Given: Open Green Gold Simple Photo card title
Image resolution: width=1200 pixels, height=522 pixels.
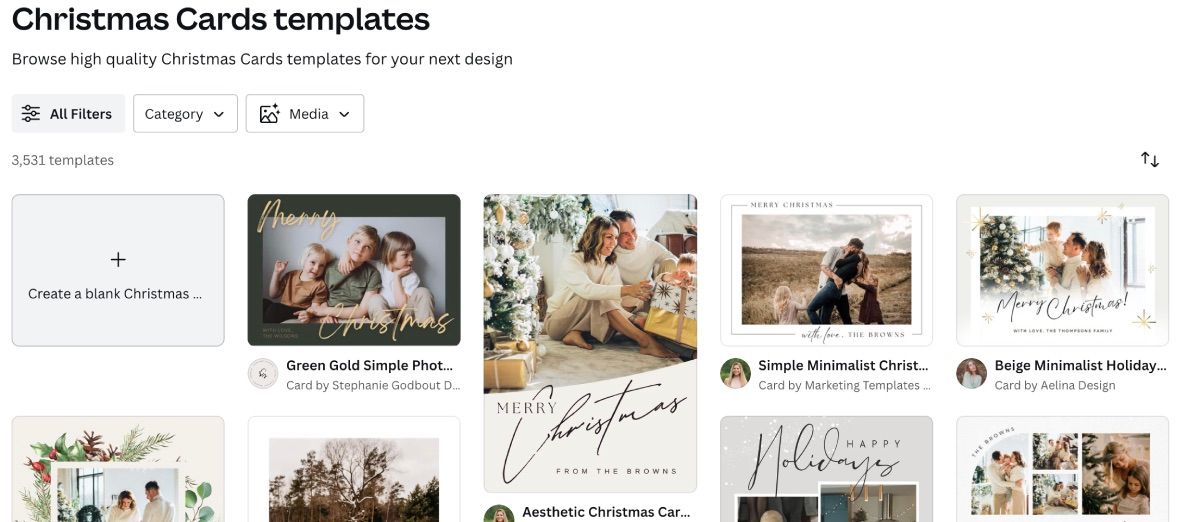Looking at the screenshot, I should [370, 366].
